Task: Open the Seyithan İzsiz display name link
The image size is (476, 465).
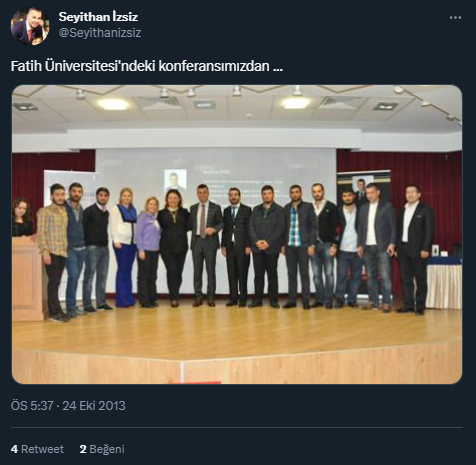Action: click(x=98, y=17)
